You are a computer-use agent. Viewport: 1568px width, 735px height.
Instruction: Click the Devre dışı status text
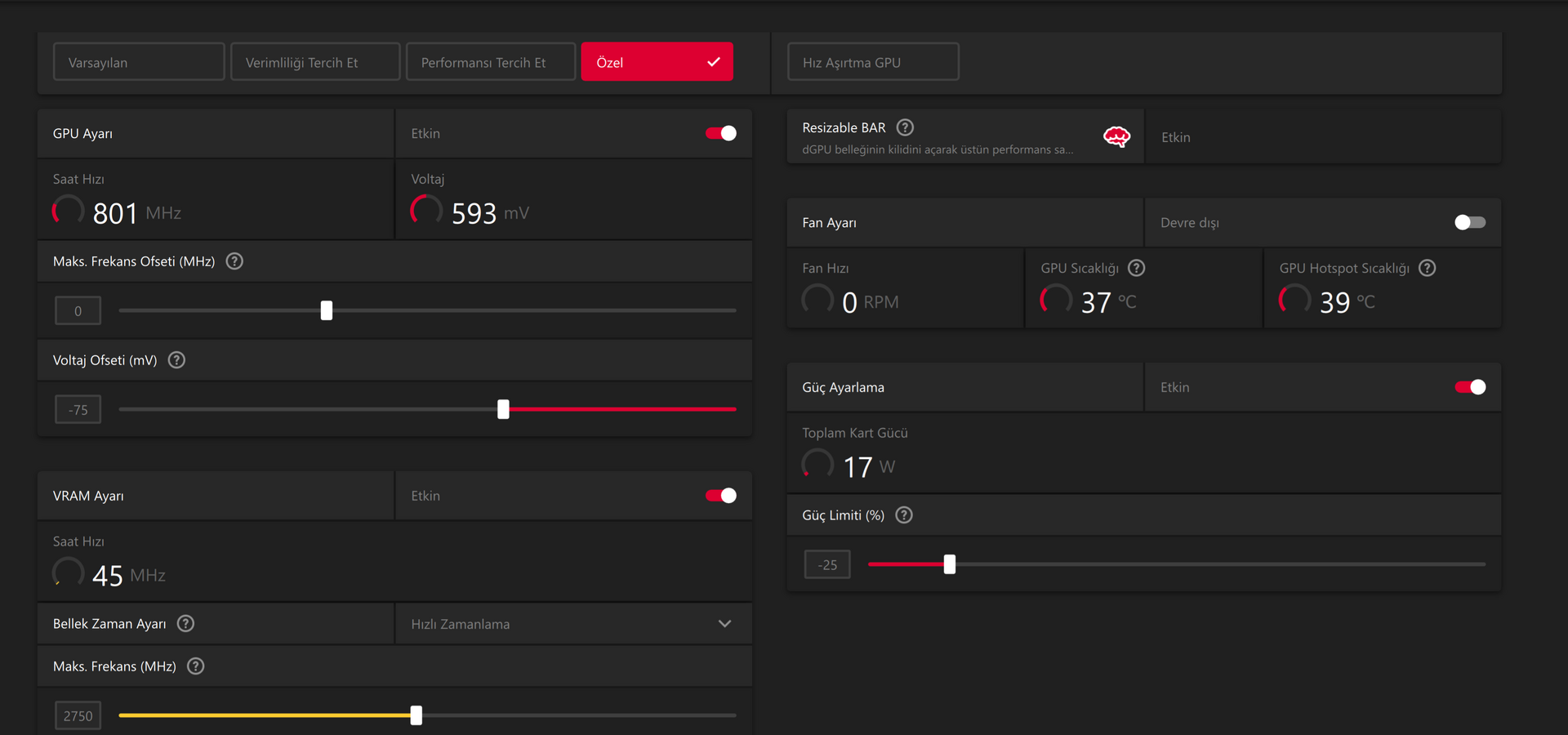click(1190, 222)
